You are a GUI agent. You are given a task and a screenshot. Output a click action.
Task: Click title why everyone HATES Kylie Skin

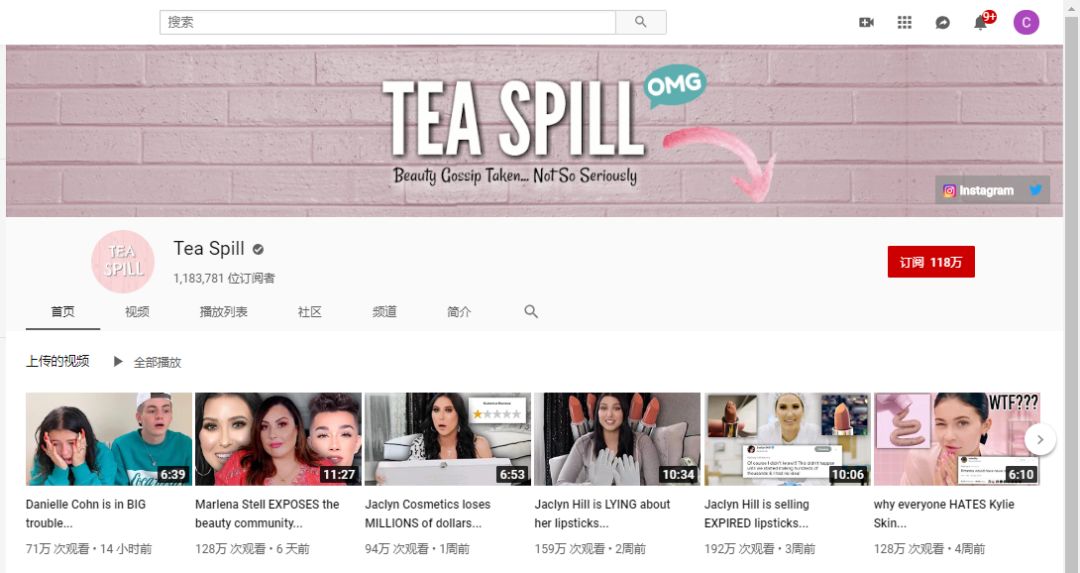pos(944,514)
